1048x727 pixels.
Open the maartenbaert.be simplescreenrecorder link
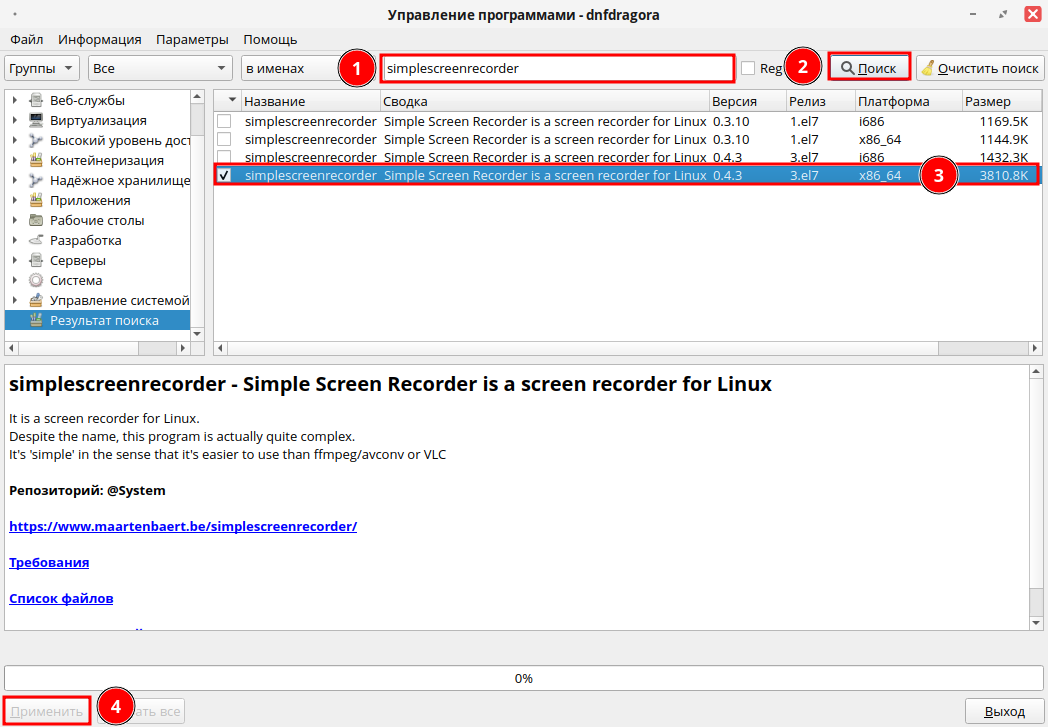pos(183,526)
